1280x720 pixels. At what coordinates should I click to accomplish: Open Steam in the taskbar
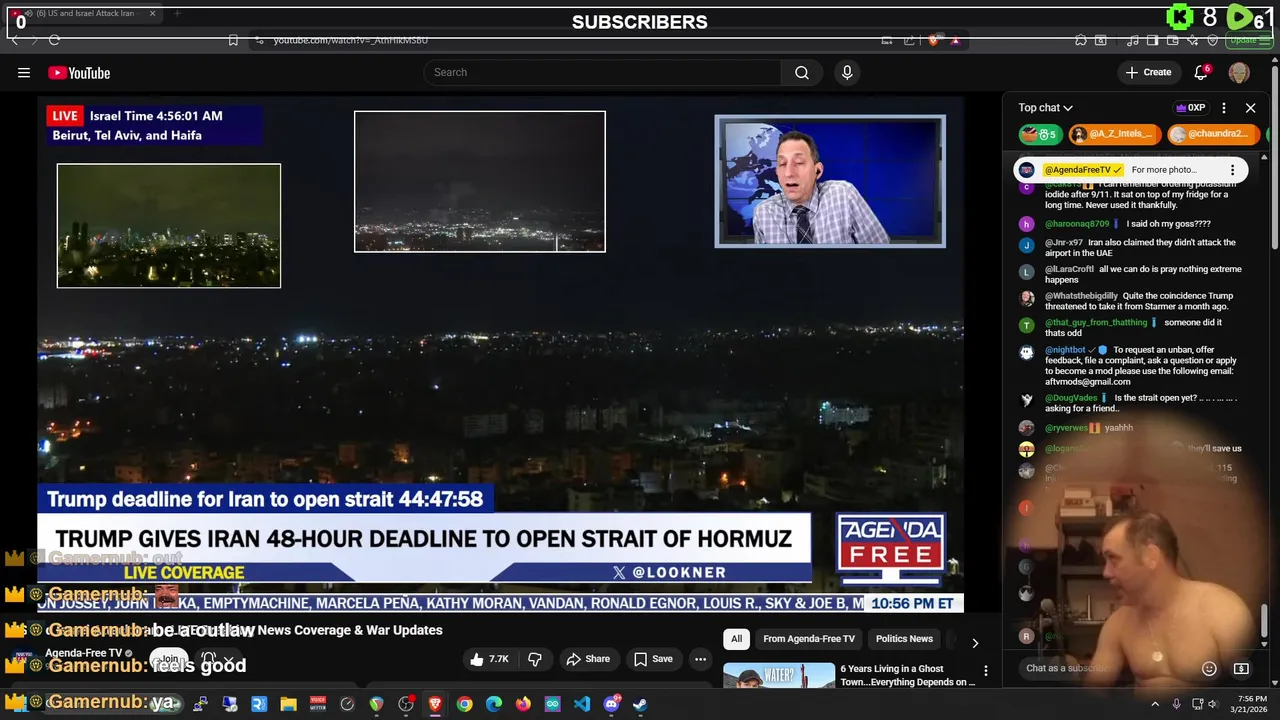click(x=640, y=704)
